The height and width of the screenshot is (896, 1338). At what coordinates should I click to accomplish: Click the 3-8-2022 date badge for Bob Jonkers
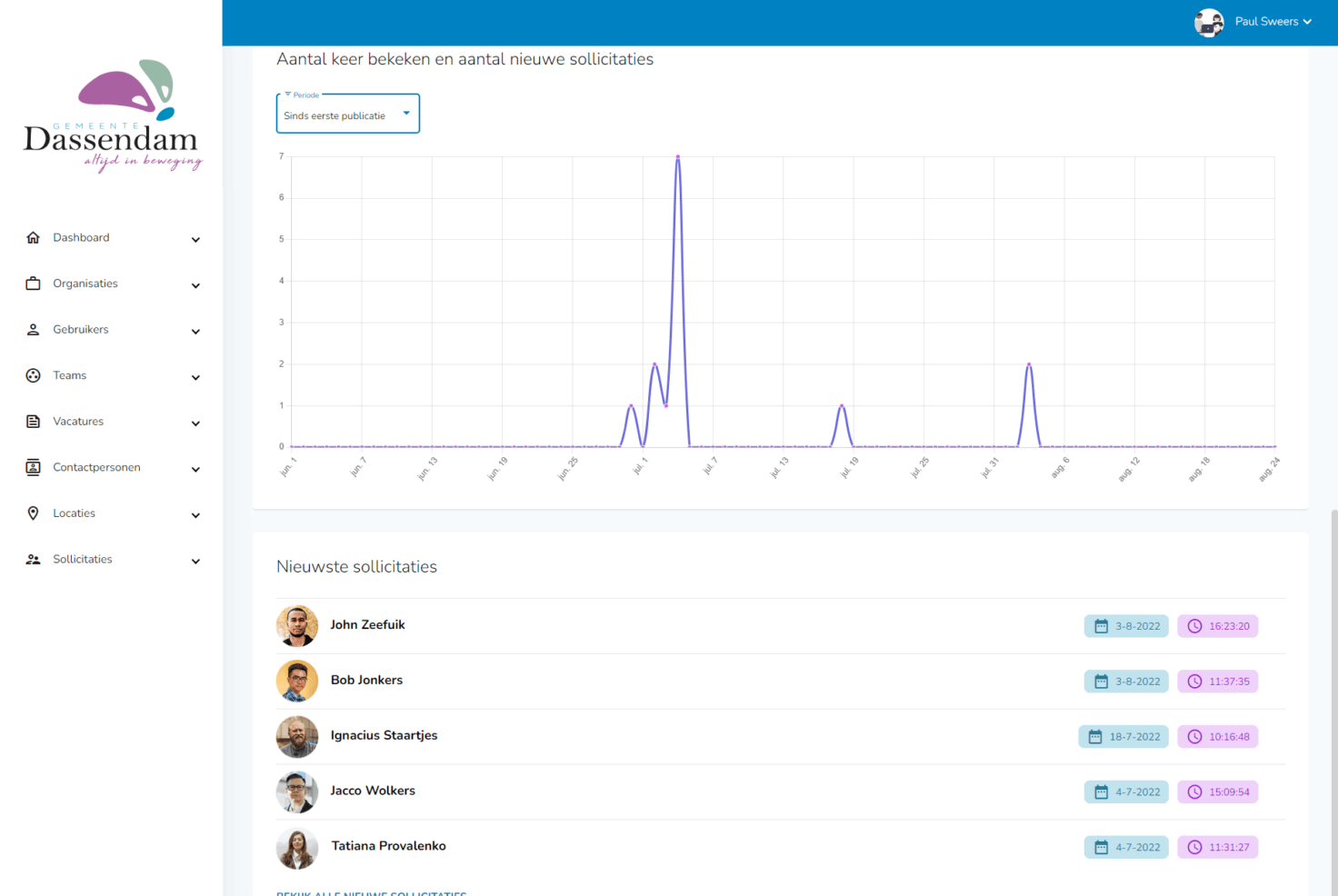click(1126, 682)
